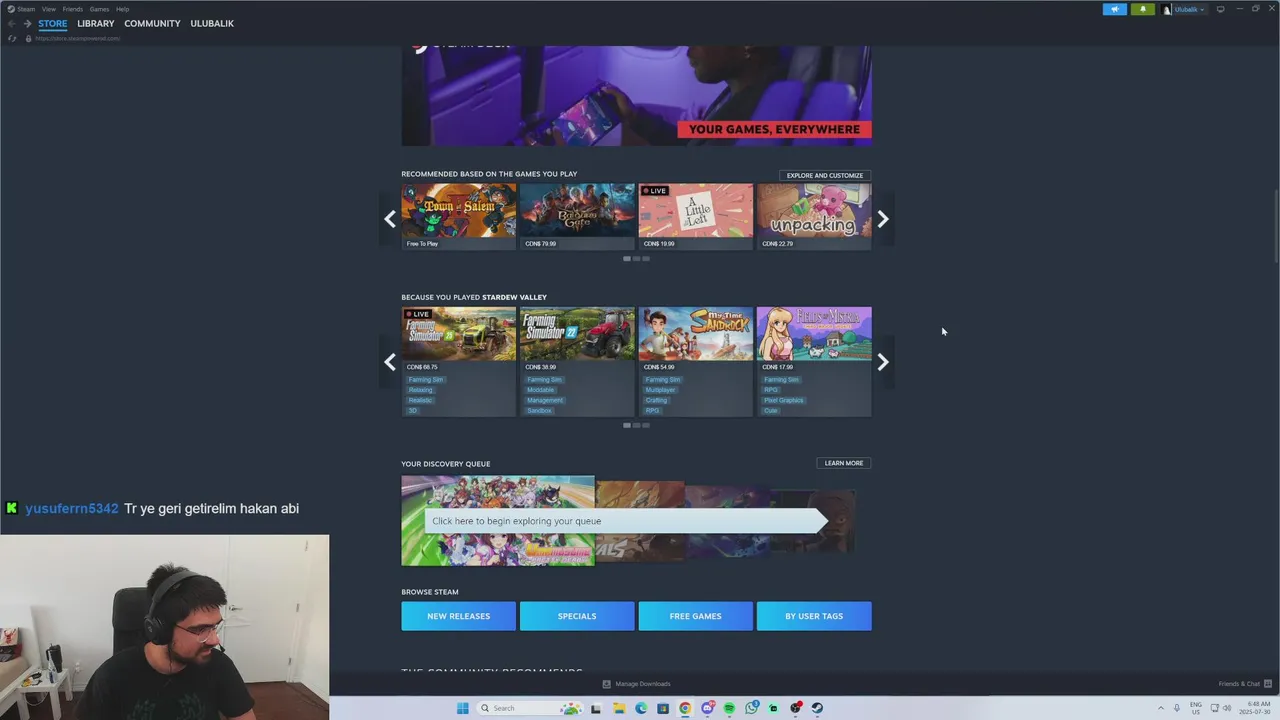Image resolution: width=1280 pixels, height=720 pixels.
Task: Open the Farming Simulator 25 card
Action: click(459, 361)
